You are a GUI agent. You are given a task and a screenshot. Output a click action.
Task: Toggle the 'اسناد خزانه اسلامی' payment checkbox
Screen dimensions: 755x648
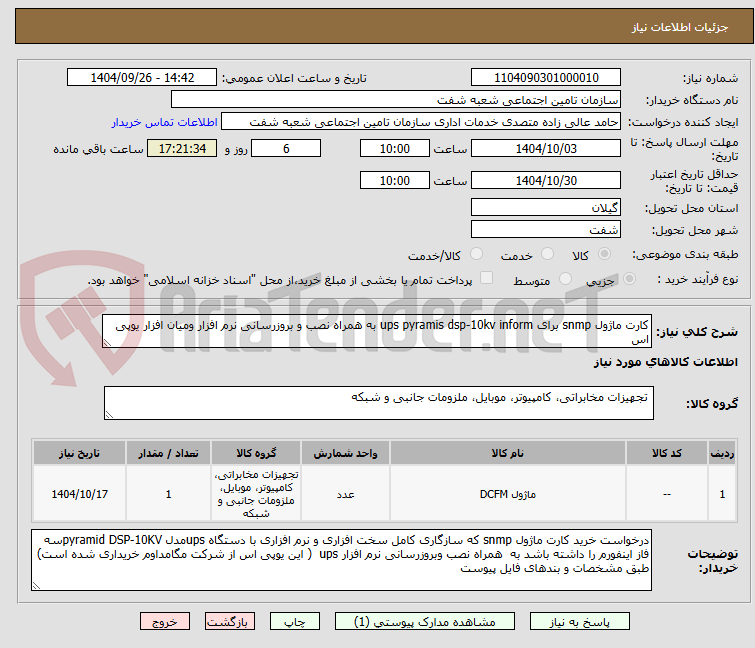coord(487,278)
